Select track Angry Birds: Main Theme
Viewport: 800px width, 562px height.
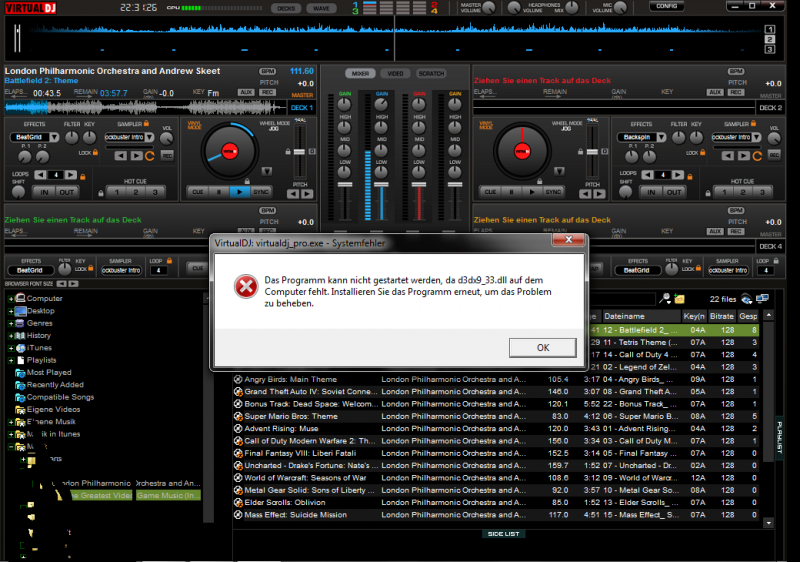(496, 379)
